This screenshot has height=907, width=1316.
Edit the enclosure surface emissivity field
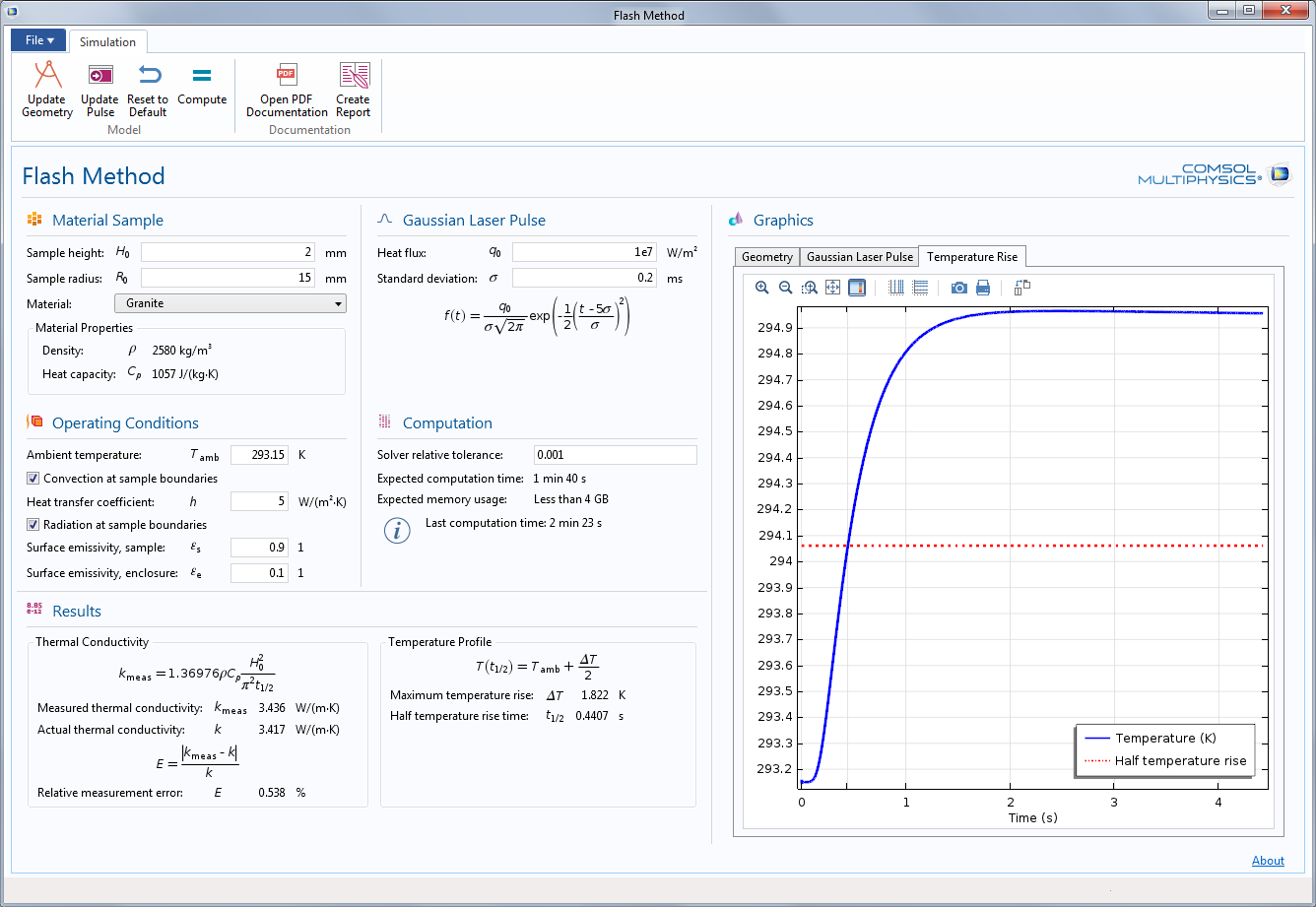259,572
